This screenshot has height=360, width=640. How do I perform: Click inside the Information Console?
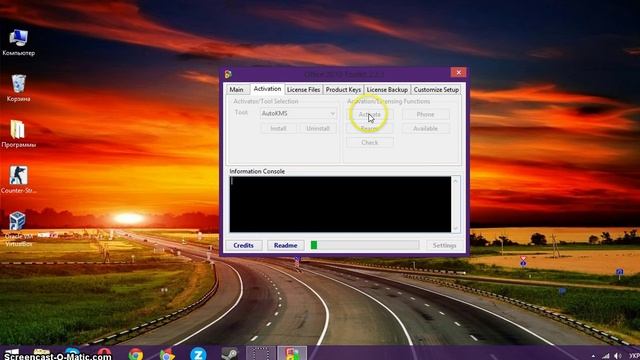(x=340, y=204)
